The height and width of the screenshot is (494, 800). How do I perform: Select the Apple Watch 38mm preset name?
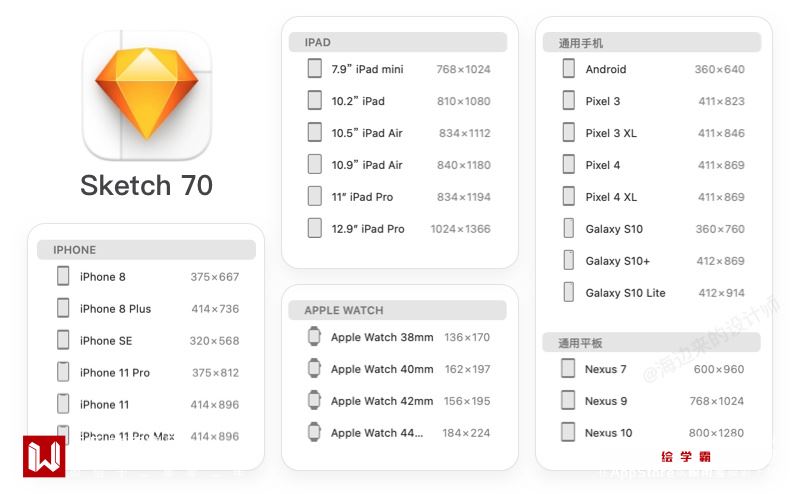(x=382, y=337)
